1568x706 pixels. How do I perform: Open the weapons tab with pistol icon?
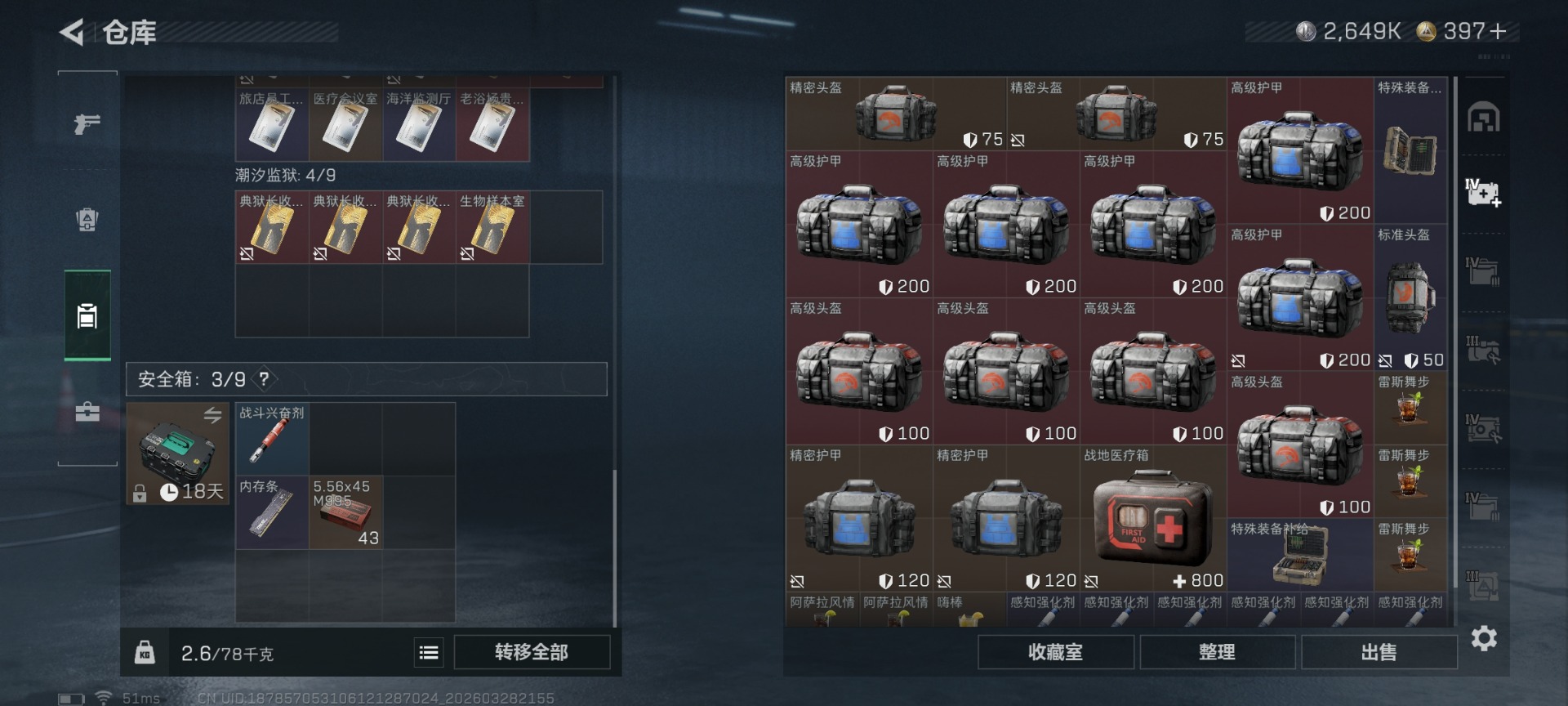point(87,123)
